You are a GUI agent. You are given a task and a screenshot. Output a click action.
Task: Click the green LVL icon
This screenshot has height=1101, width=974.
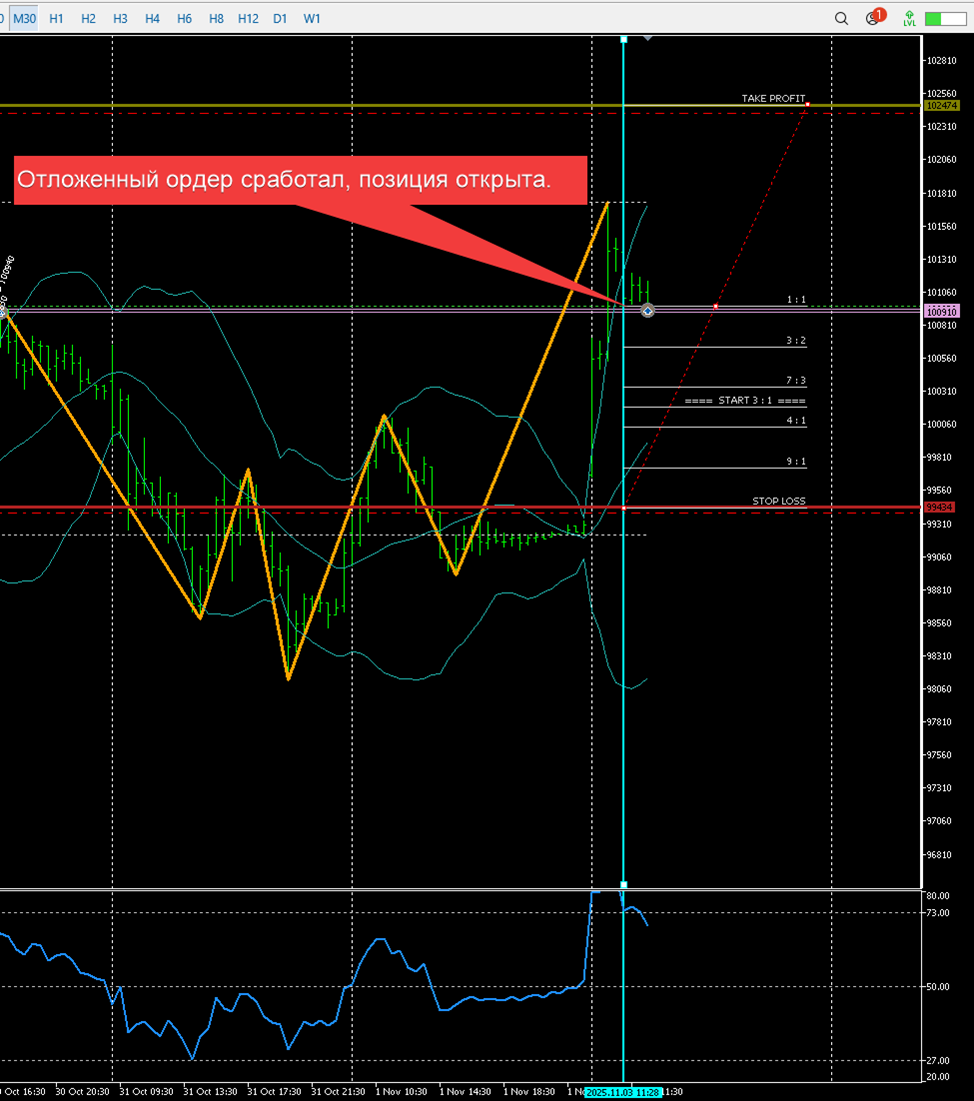coord(909,18)
